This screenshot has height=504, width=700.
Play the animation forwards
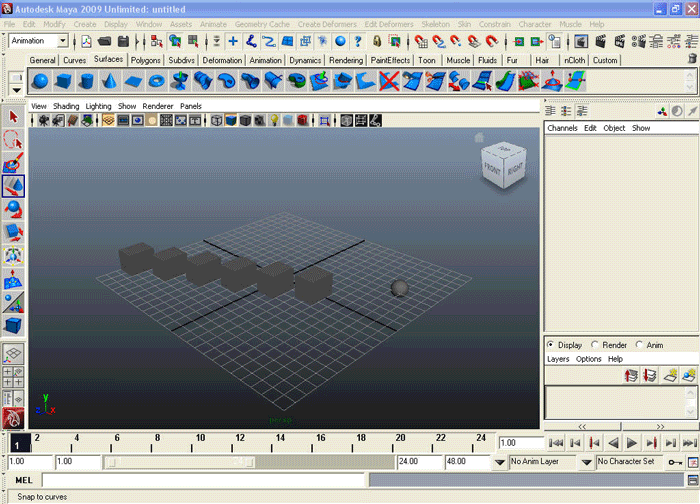[632, 443]
